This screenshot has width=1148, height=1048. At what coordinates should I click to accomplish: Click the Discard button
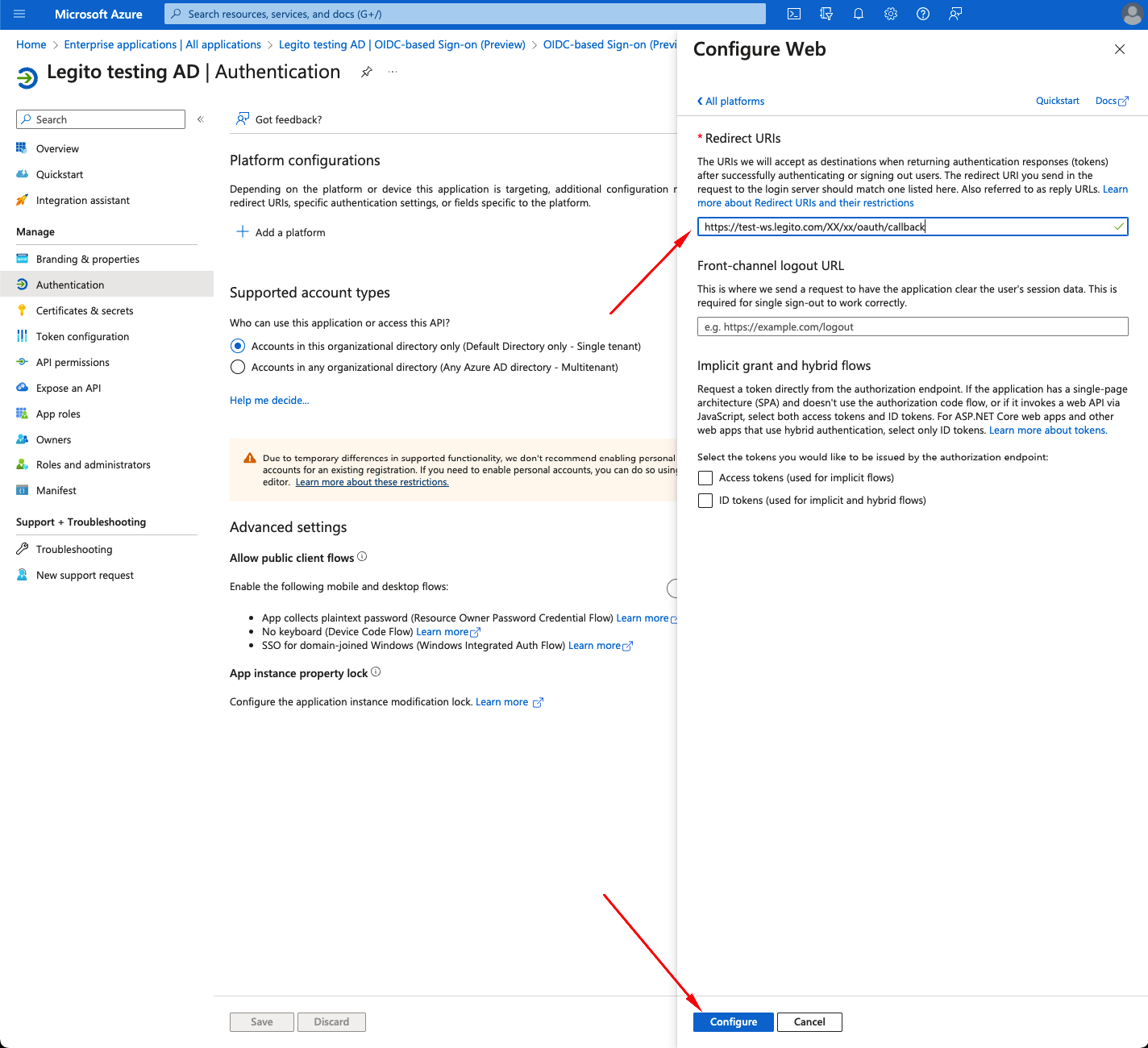(x=331, y=1021)
